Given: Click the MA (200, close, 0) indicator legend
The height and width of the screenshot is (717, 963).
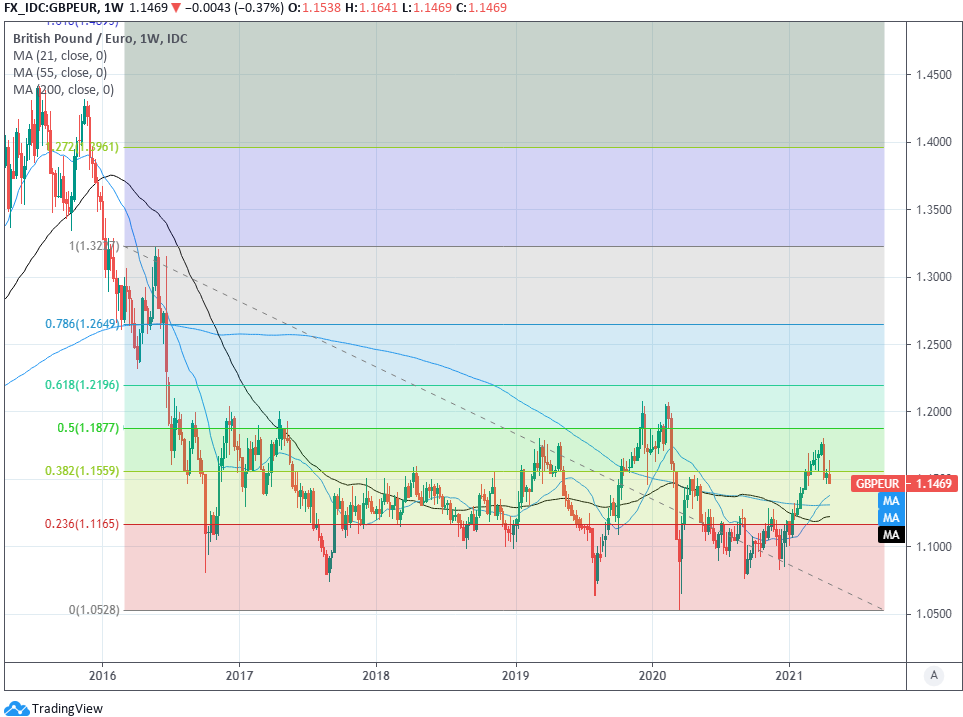Looking at the screenshot, I should click(x=63, y=89).
